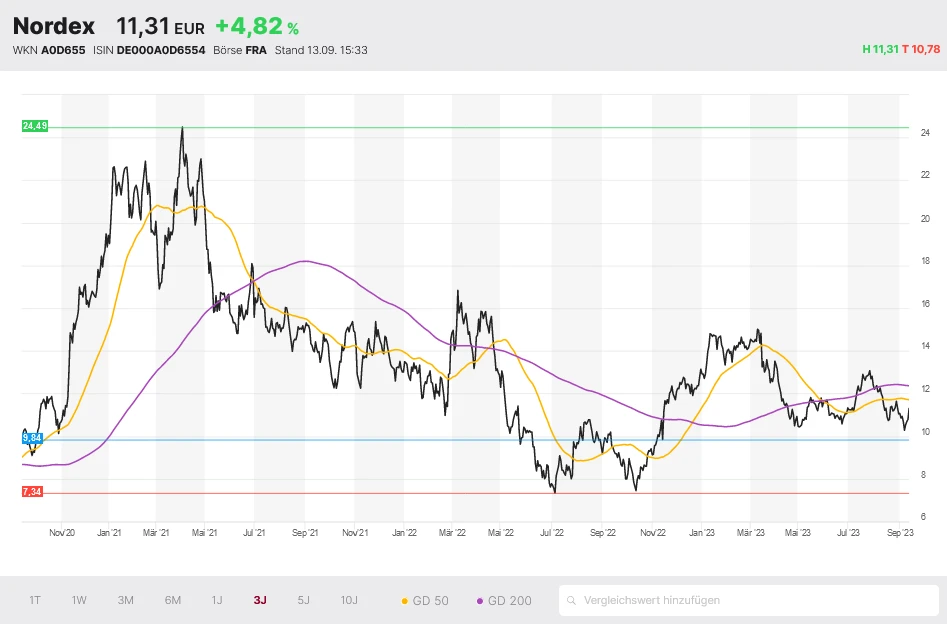
Task: Toggle the GD 50 moving average
Action: click(x=425, y=601)
